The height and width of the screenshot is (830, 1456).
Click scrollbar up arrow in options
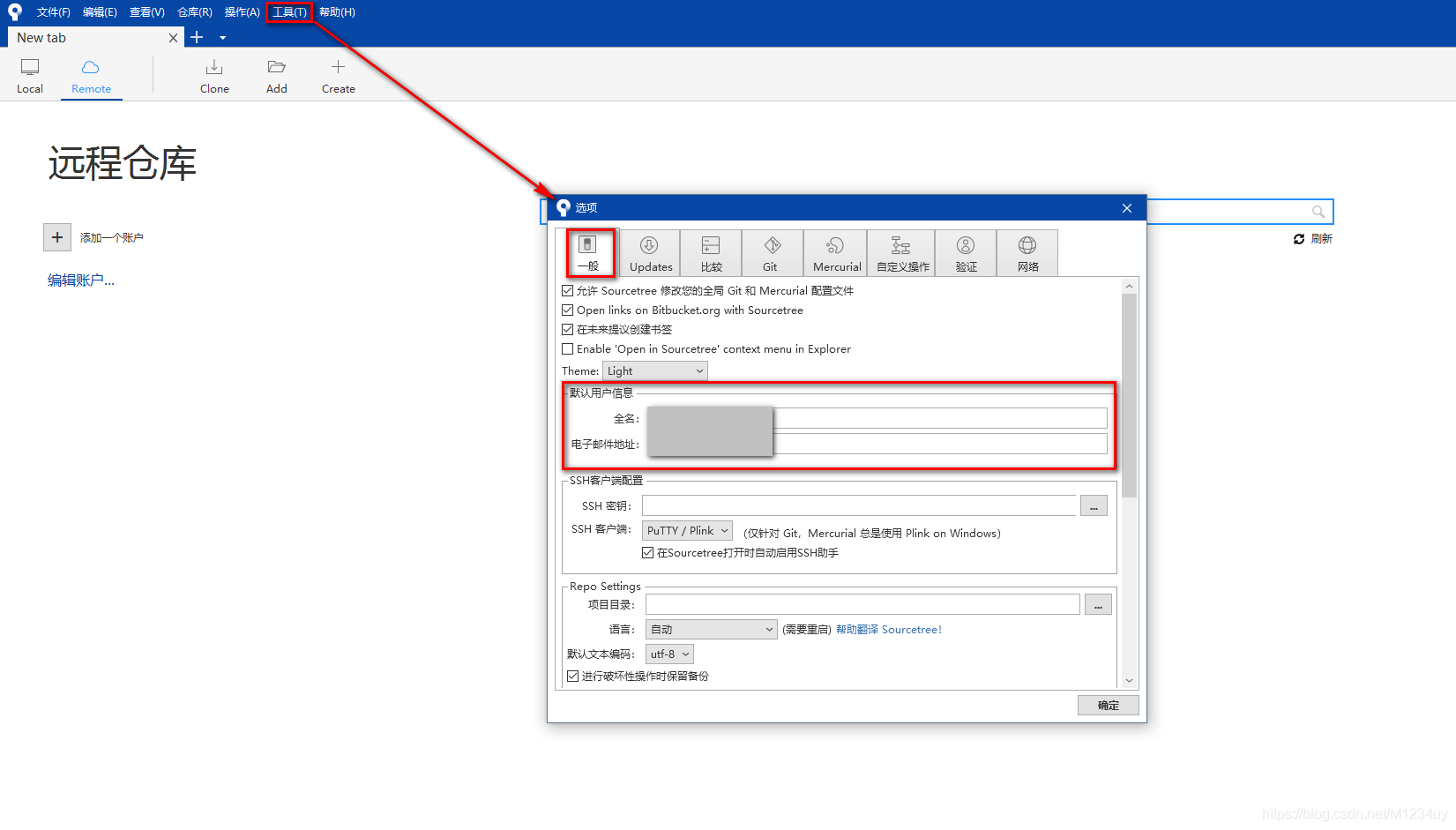(1130, 286)
